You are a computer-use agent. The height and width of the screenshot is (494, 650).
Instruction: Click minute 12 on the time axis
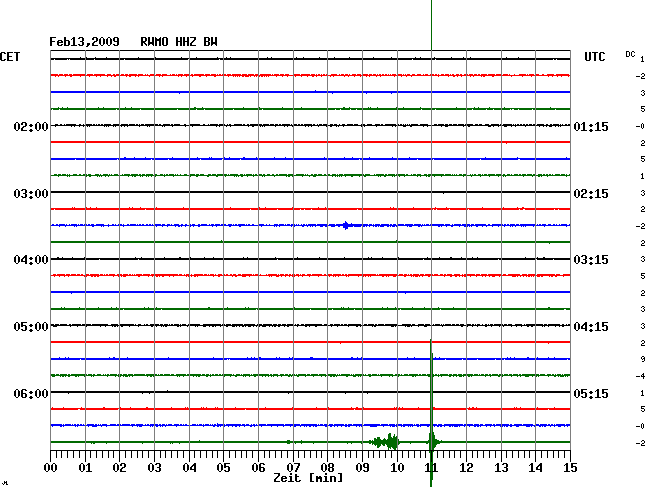[466, 468]
